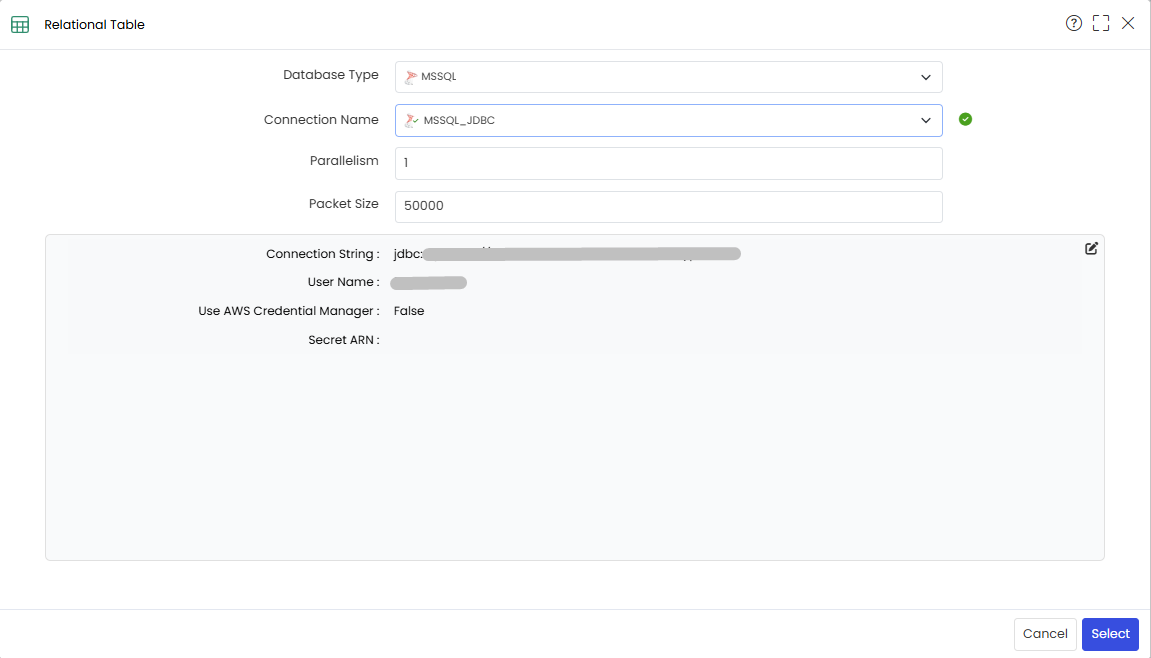Open the Database Type dropdown
The height and width of the screenshot is (658, 1151).
(x=669, y=77)
